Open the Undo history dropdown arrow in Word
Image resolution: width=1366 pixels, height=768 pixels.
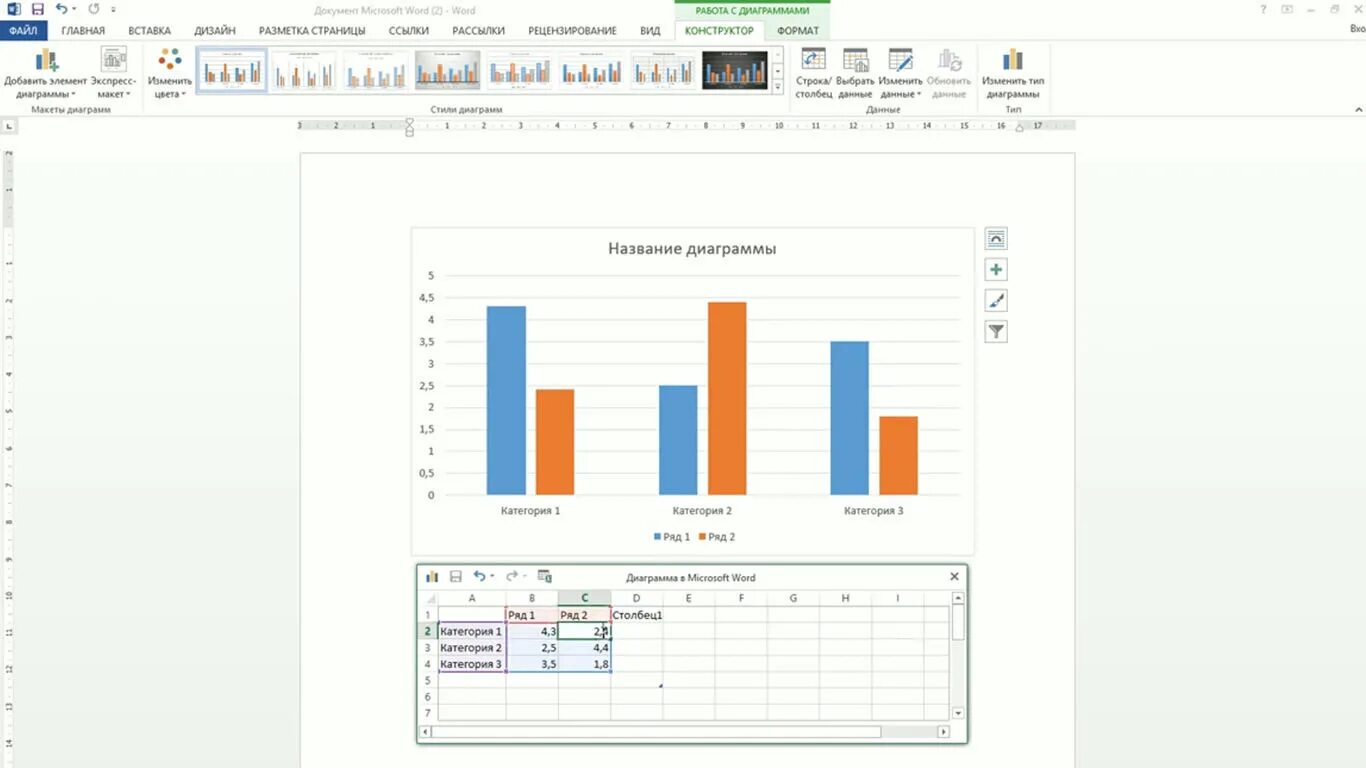click(74, 9)
